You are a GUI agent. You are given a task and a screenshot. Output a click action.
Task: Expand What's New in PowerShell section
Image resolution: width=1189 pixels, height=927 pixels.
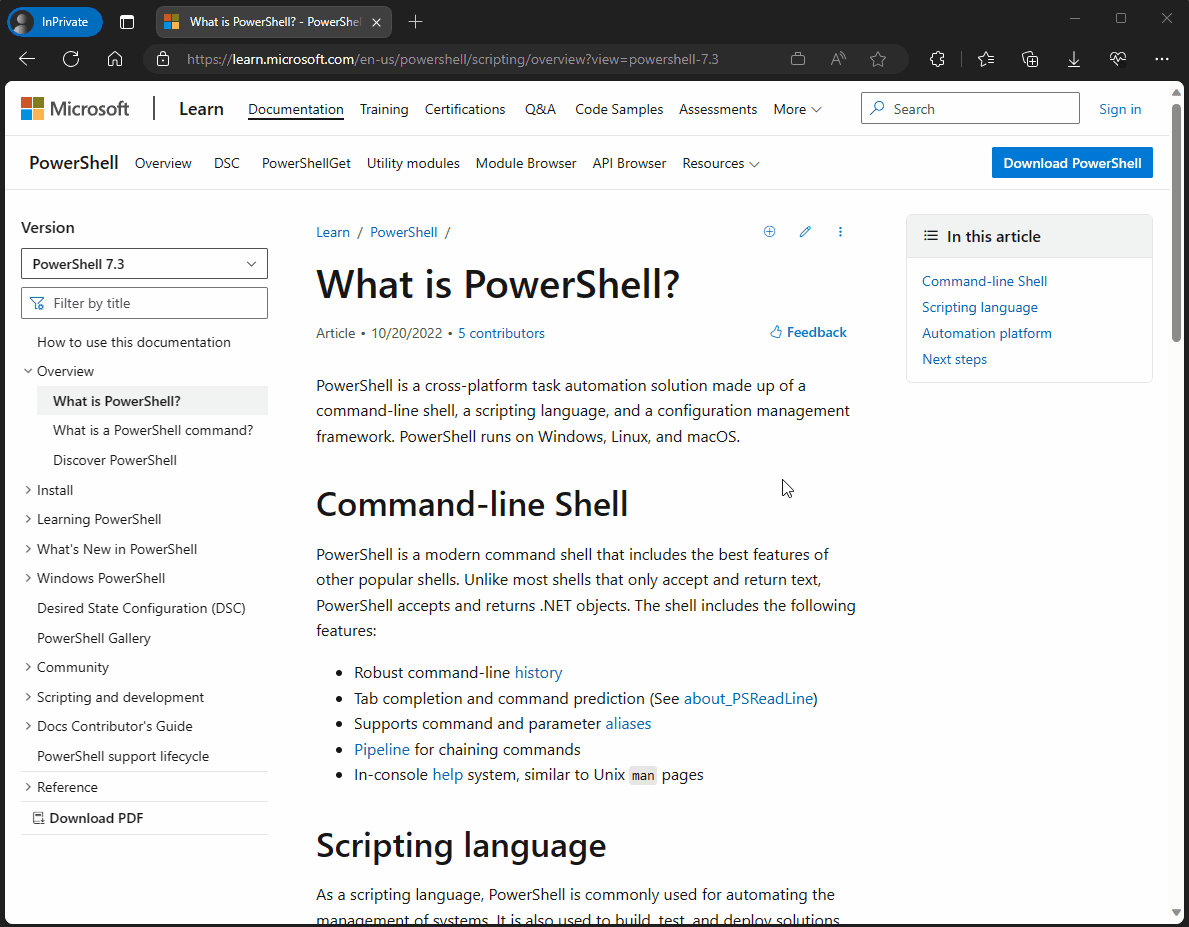pyautogui.click(x=28, y=549)
